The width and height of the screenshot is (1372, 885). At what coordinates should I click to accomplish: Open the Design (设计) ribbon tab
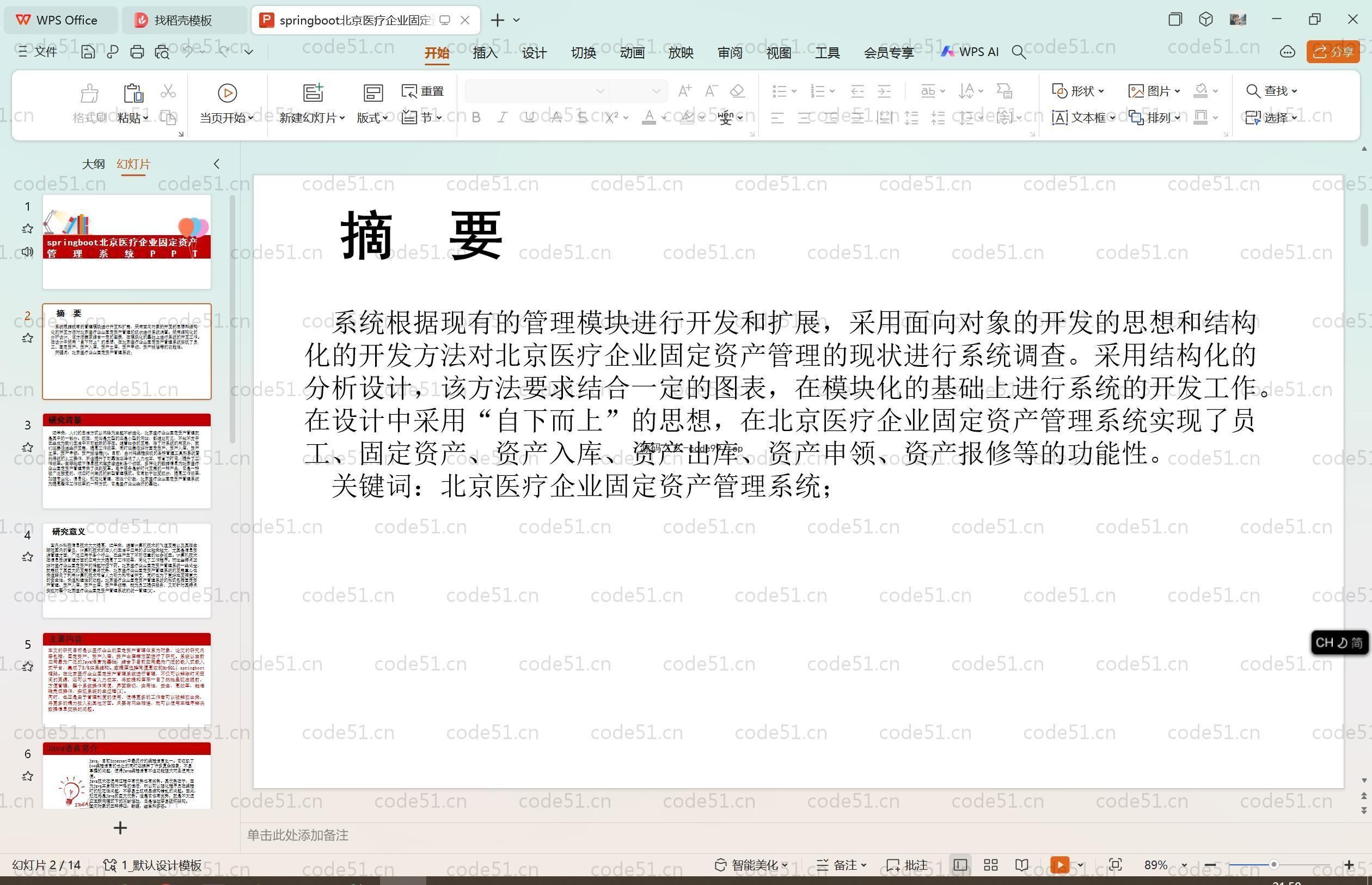pos(534,53)
